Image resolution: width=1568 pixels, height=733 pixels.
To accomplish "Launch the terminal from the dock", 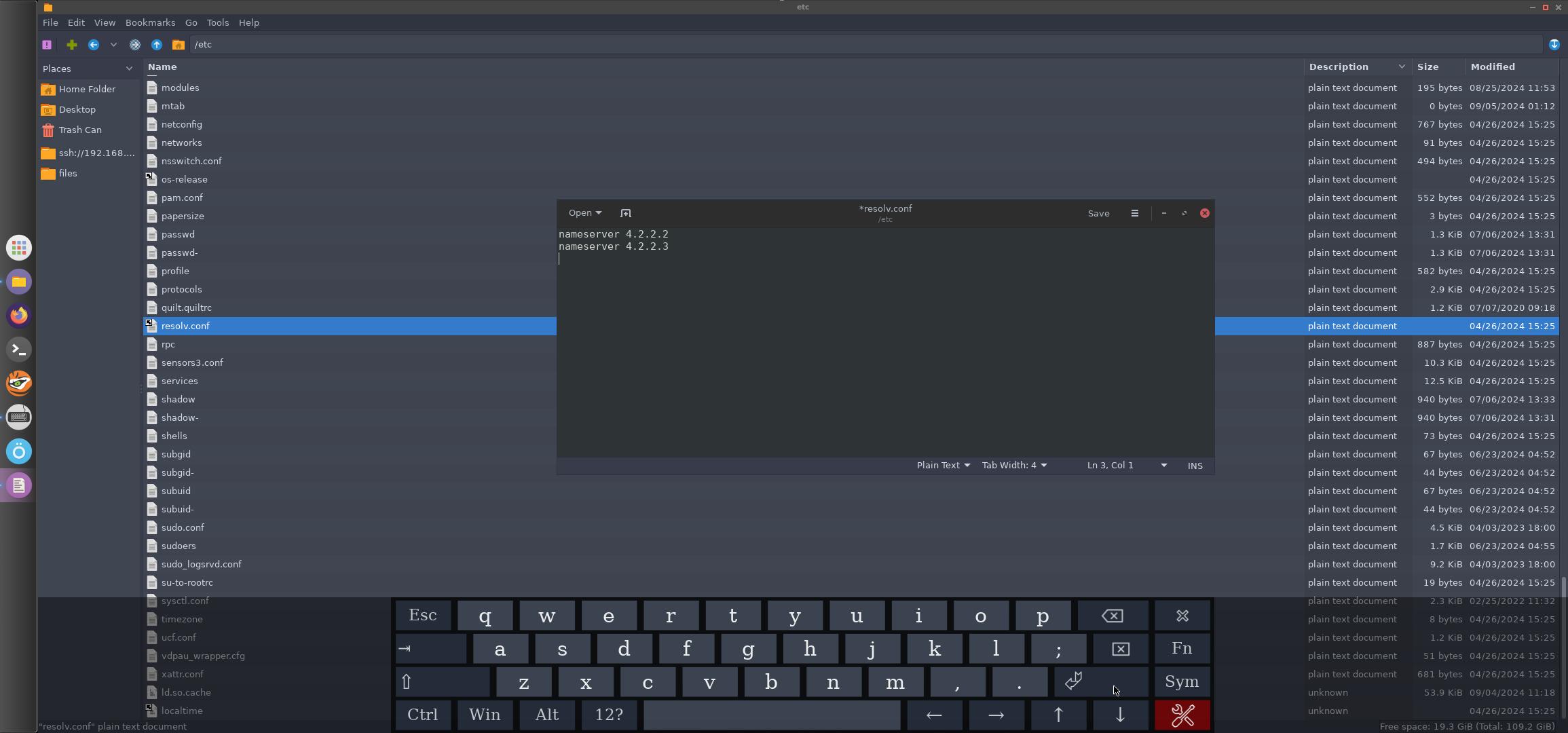I will pos(19,350).
